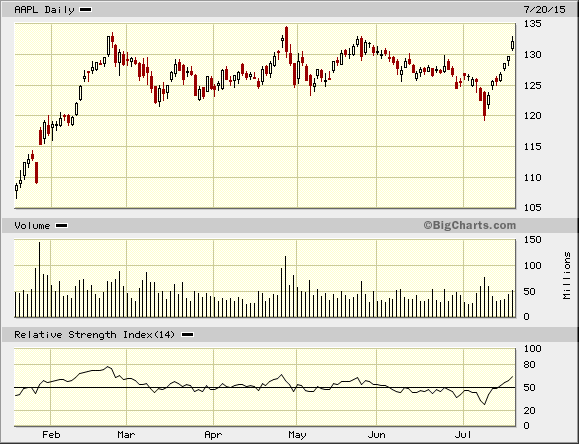
Task: Click the RSI axis value 80
Action: [530, 365]
